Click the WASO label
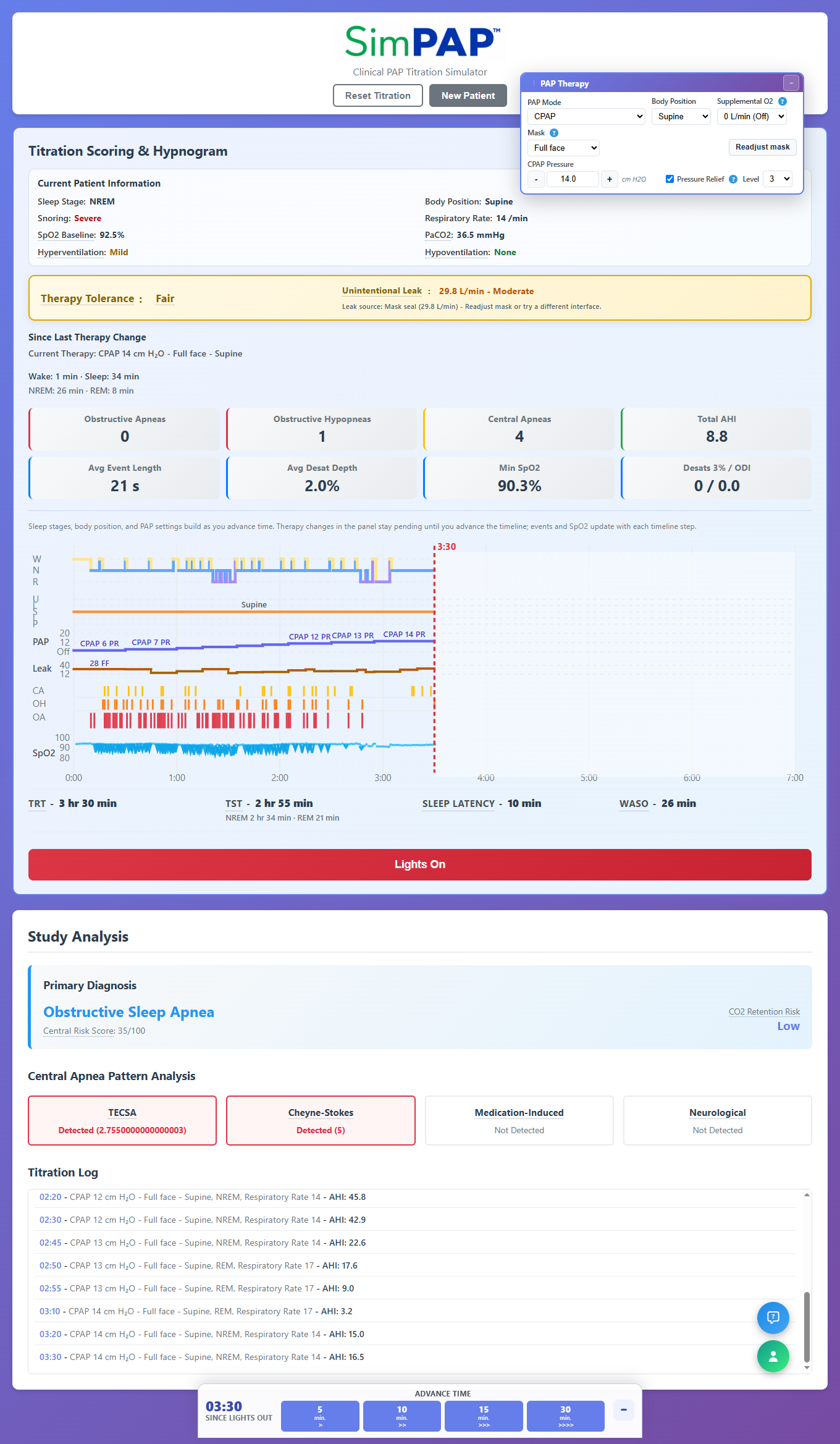This screenshot has width=840, height=1444. point(634,803)
